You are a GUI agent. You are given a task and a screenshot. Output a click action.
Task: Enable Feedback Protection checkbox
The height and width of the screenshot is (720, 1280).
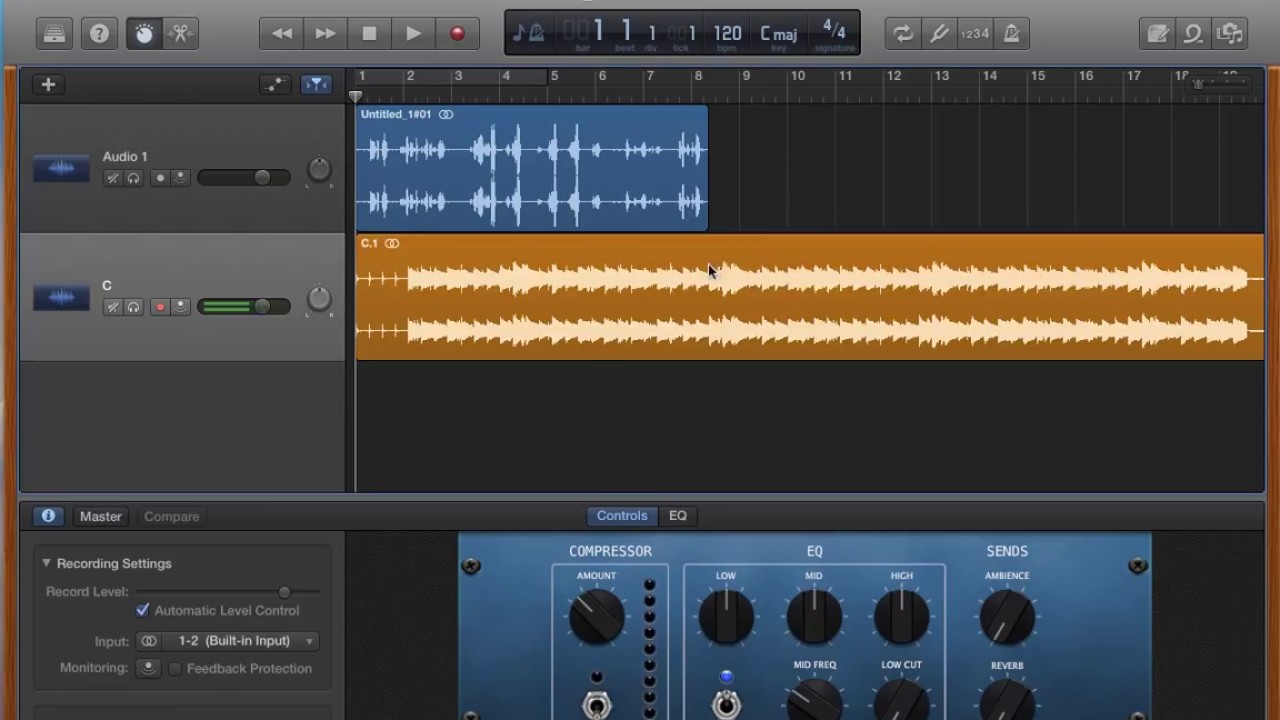(x=175, y=668)
